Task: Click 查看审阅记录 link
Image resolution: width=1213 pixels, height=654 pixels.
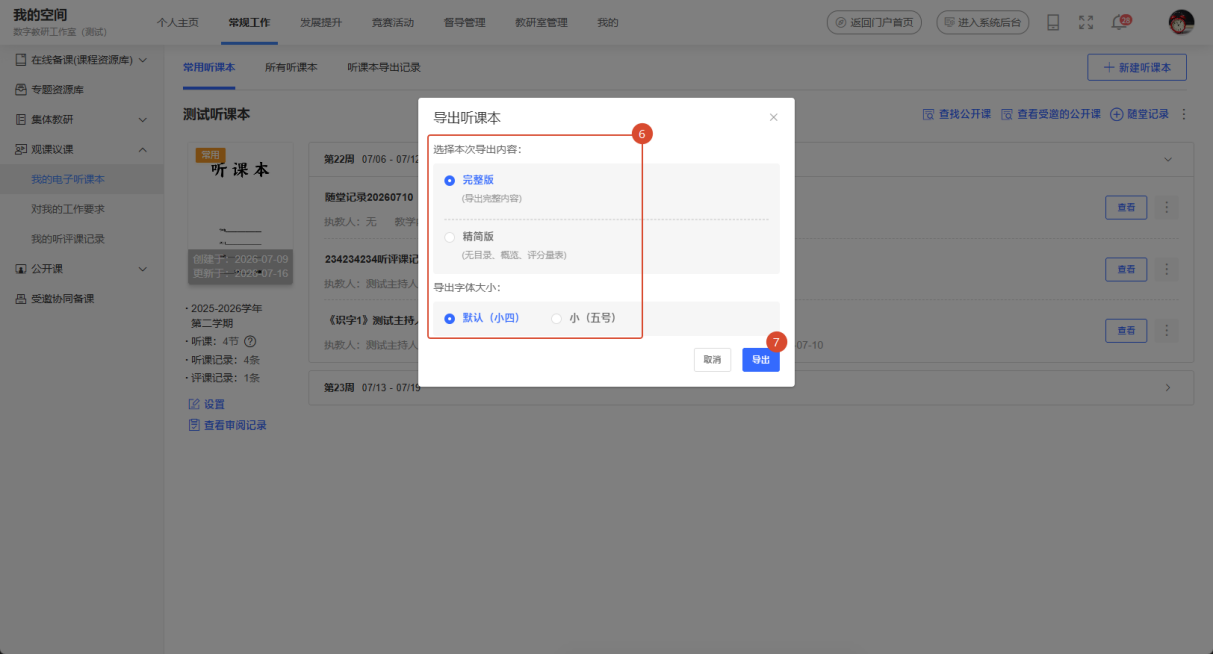Action: pos(228,425)
